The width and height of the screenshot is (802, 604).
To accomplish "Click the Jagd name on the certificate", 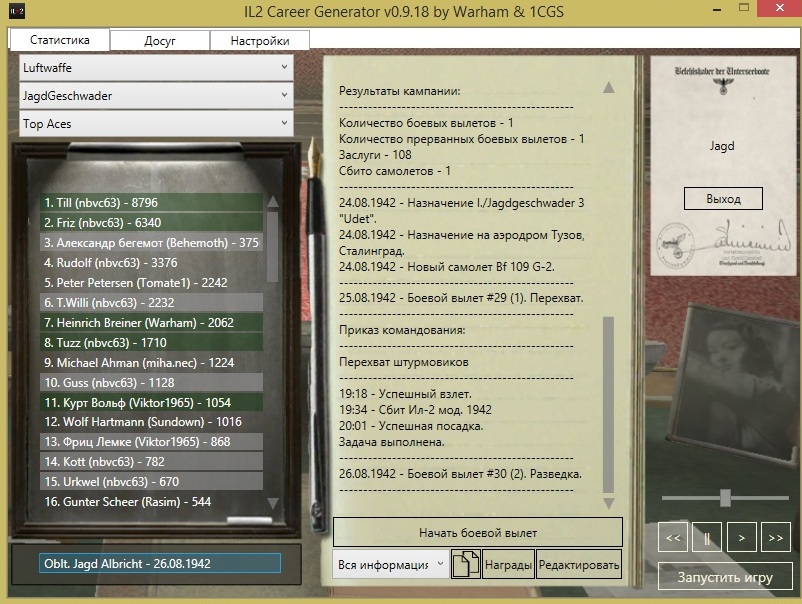I will click(722, 146).
